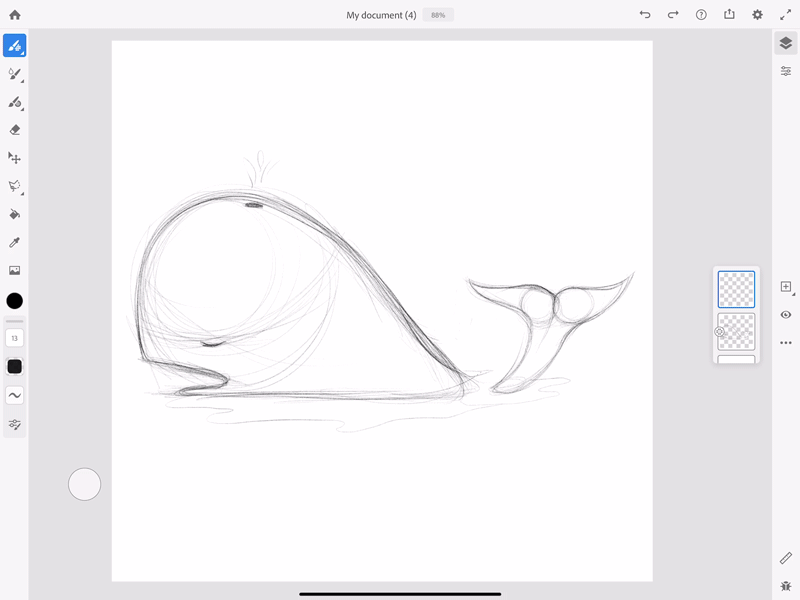Open the color picker swatch
Viewport: 800px width, 600px height.
[14, 298]
